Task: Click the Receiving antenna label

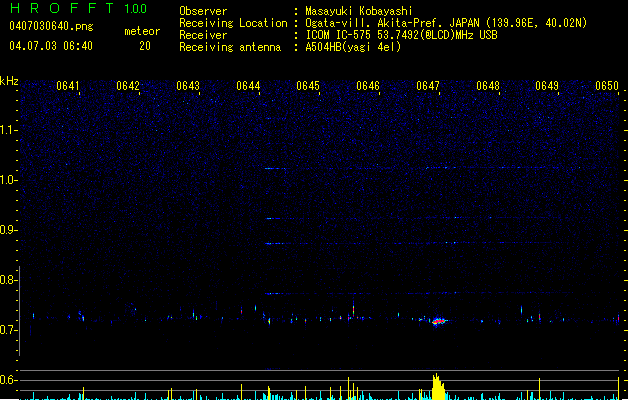Action: pyautogui.click(x=230, y=47)
